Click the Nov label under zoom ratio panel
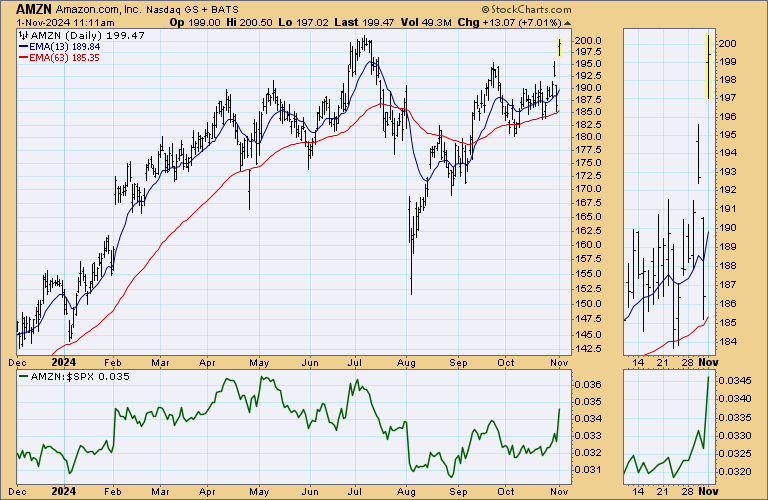The height and width of the screenshot is (500, 768). [x=708, y=491]
